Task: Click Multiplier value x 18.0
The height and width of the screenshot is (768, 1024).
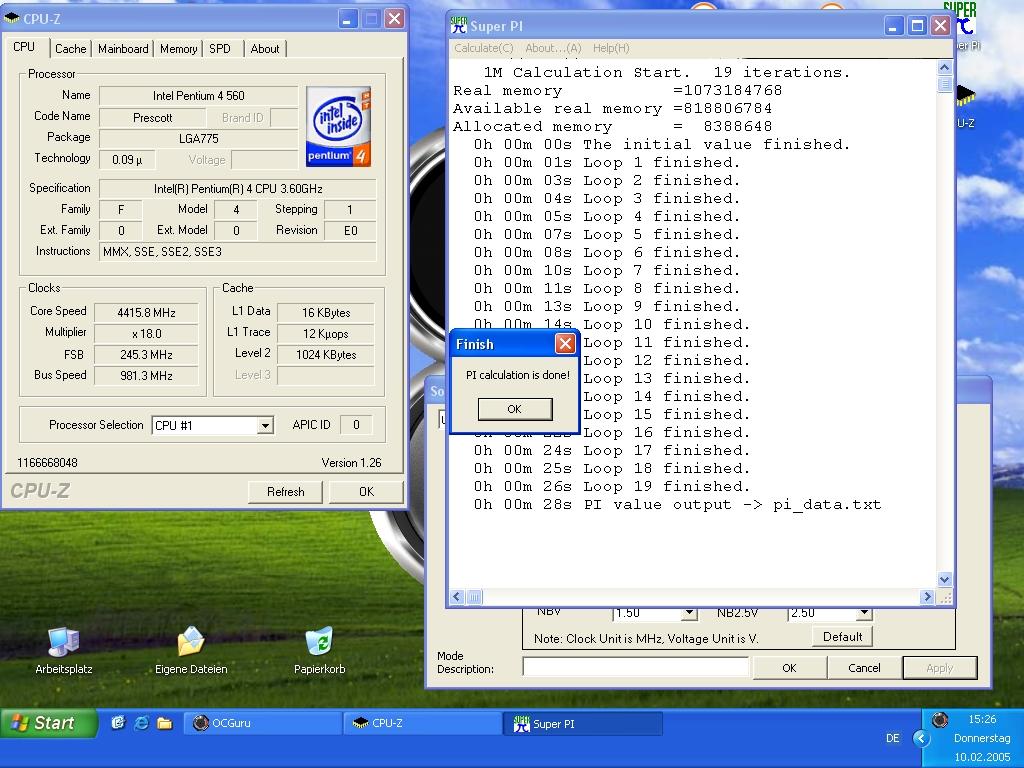Action: [x=146, y=334]
